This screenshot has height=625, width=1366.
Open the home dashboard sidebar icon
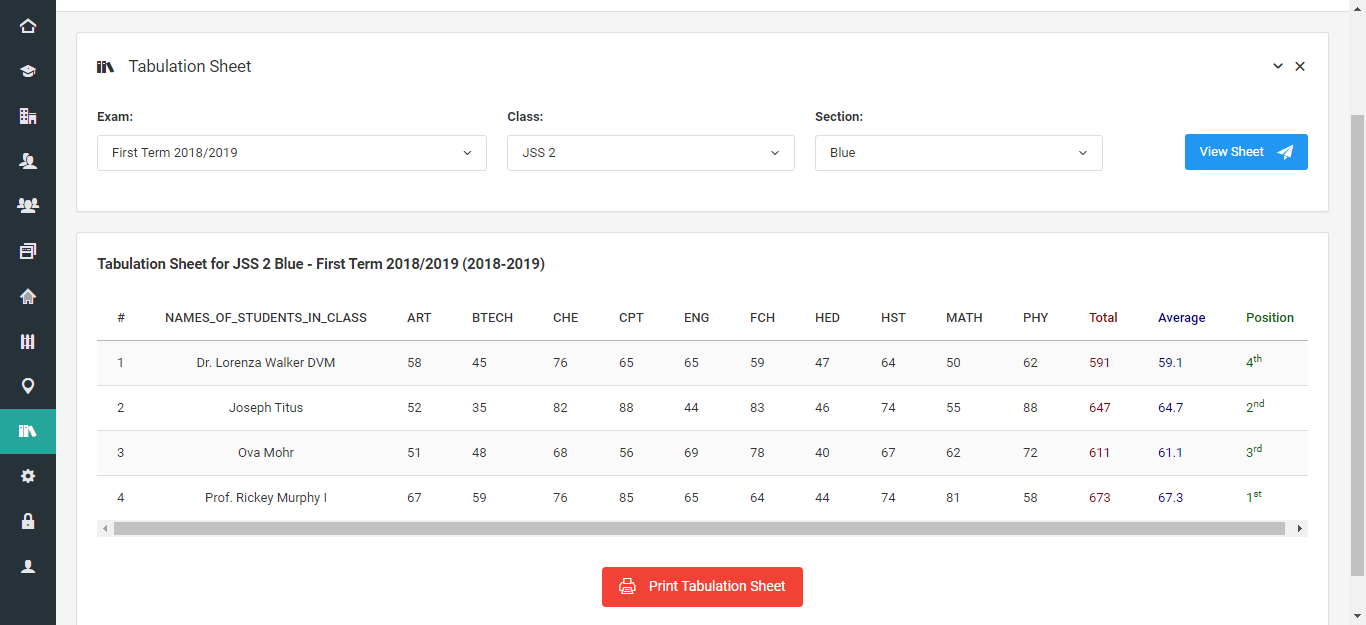[x=28, y=26]
